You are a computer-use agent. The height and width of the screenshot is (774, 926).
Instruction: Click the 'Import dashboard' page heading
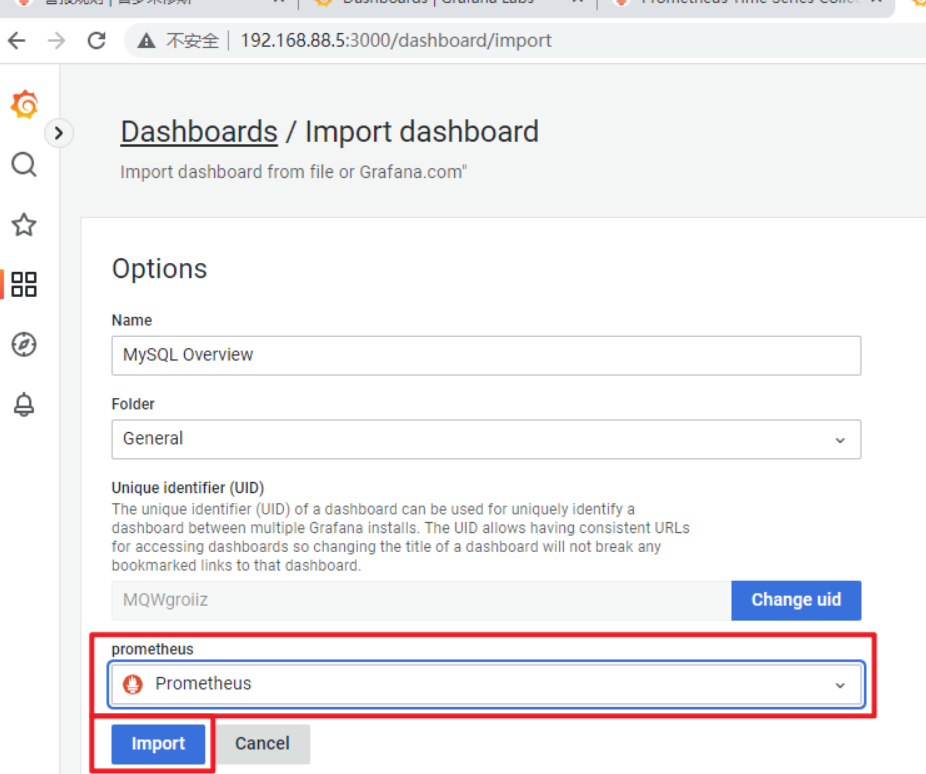[422, 131]
